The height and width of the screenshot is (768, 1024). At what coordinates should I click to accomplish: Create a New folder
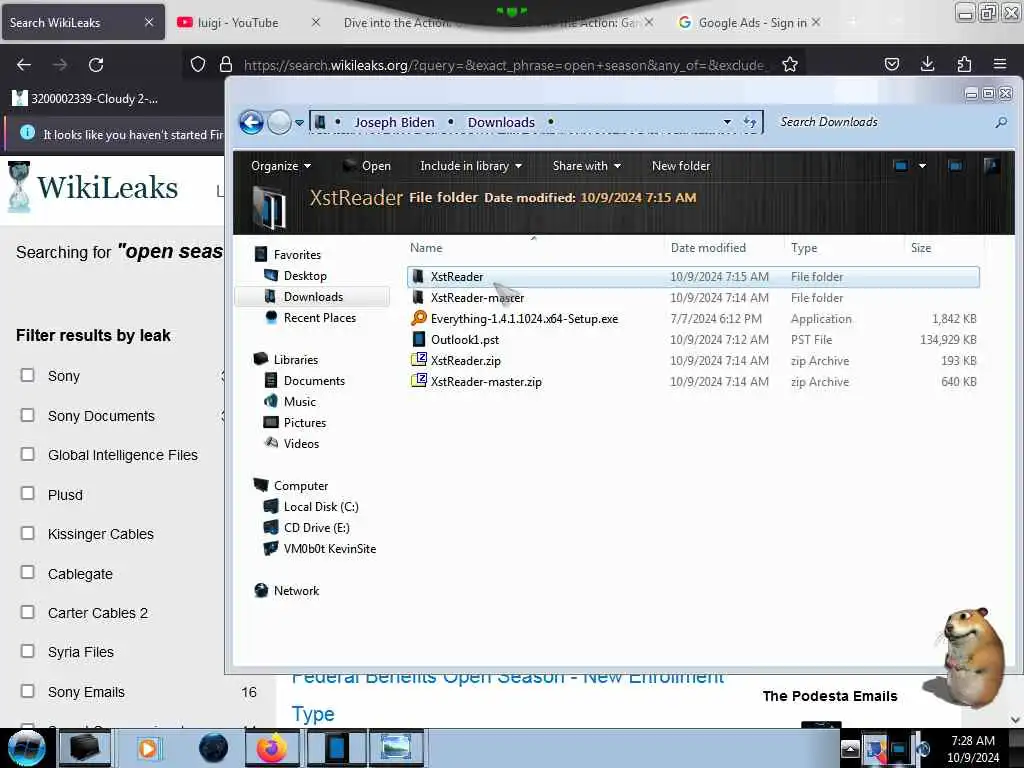680,166
